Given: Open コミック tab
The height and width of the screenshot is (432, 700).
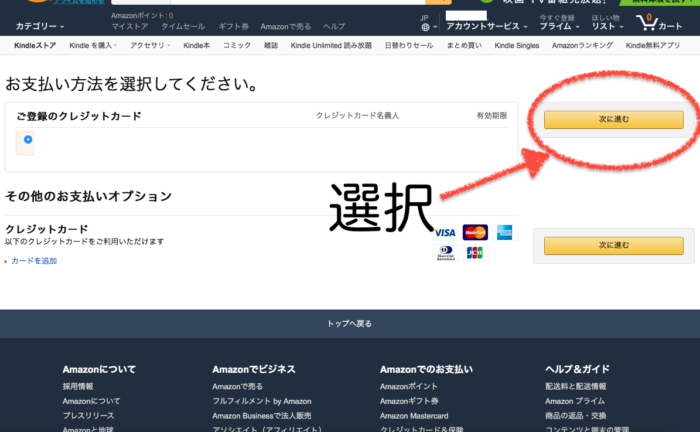Looking at the screenshot, I should (237, 46).
